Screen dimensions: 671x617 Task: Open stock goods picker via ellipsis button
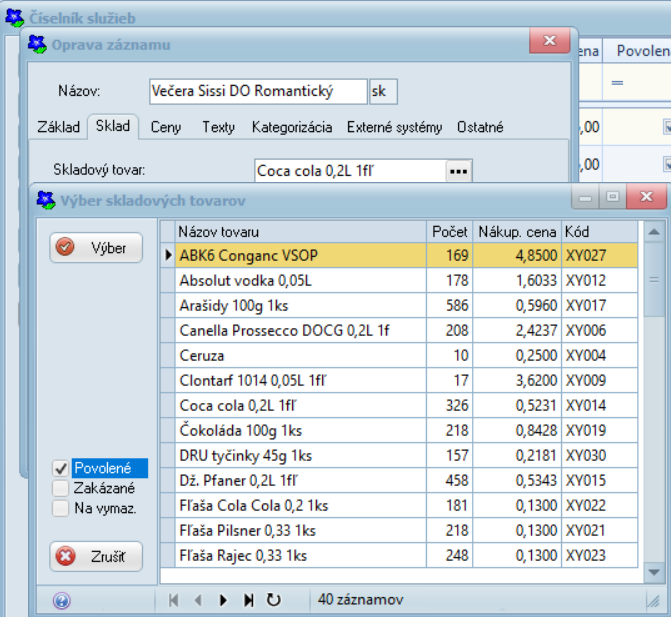click(459, 171)
